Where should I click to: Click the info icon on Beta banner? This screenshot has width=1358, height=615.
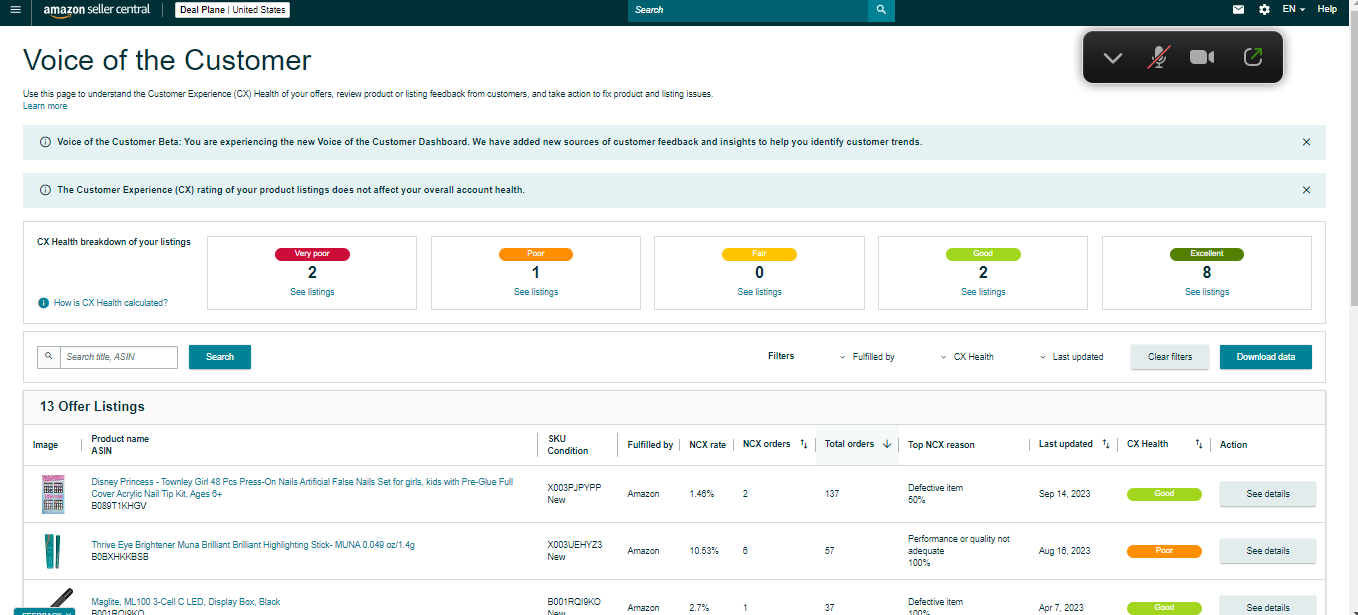(x=45, y=142)
